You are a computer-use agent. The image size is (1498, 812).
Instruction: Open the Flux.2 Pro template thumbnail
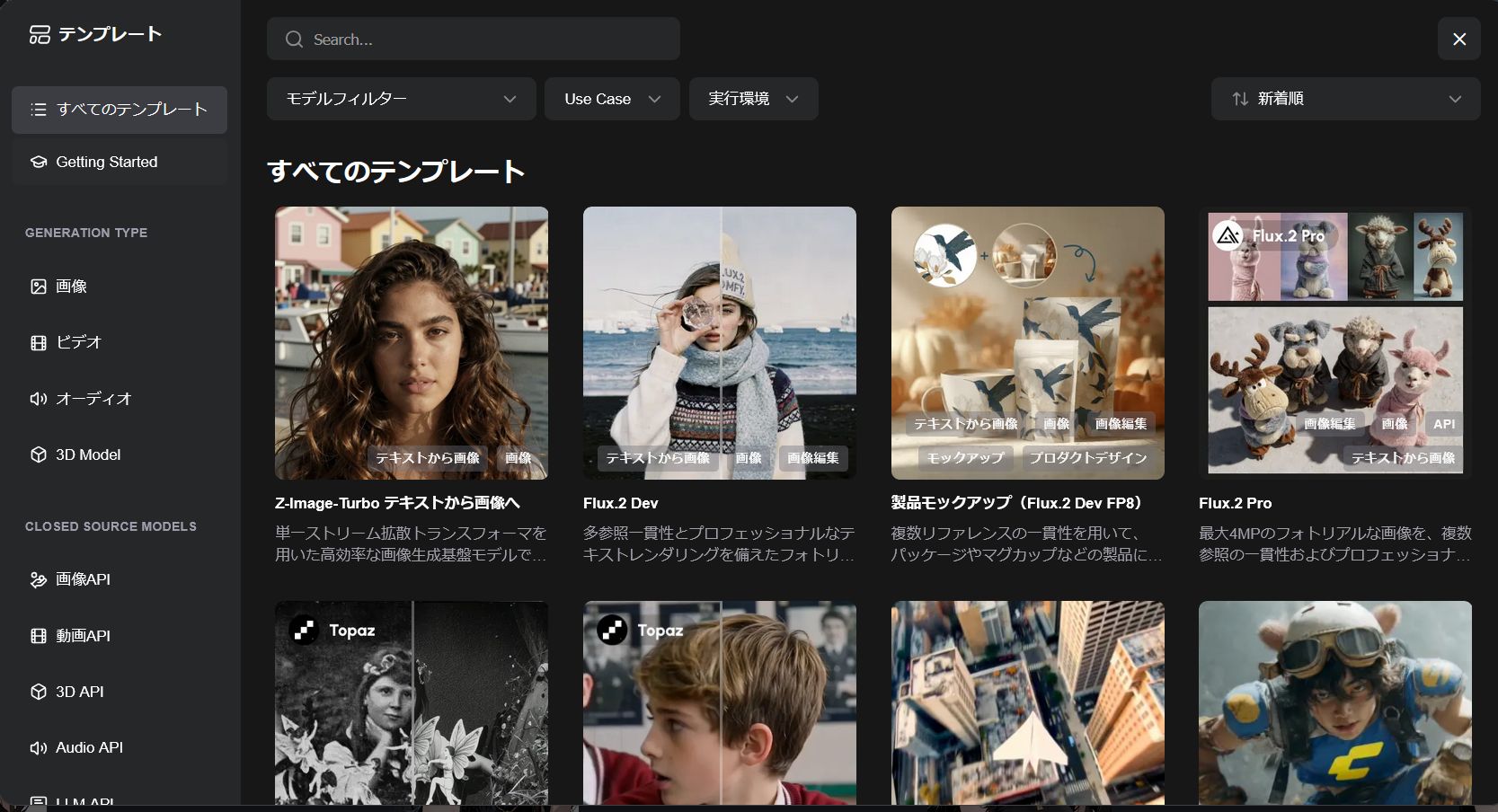click(x=1335, y=343)
